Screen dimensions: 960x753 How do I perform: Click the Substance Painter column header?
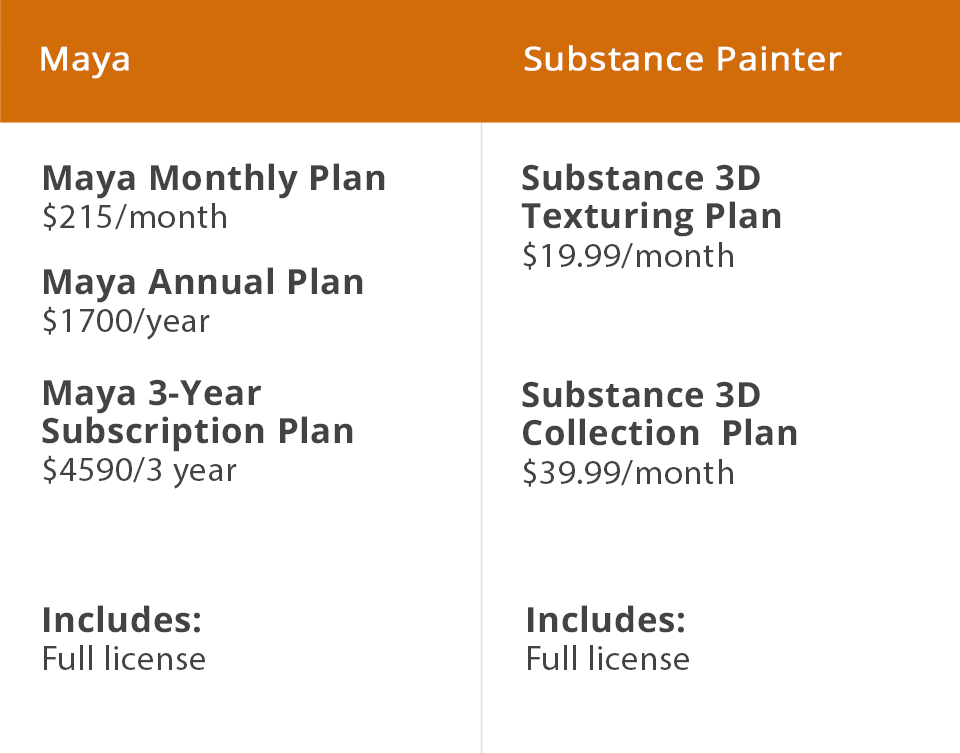pos(682,60)
